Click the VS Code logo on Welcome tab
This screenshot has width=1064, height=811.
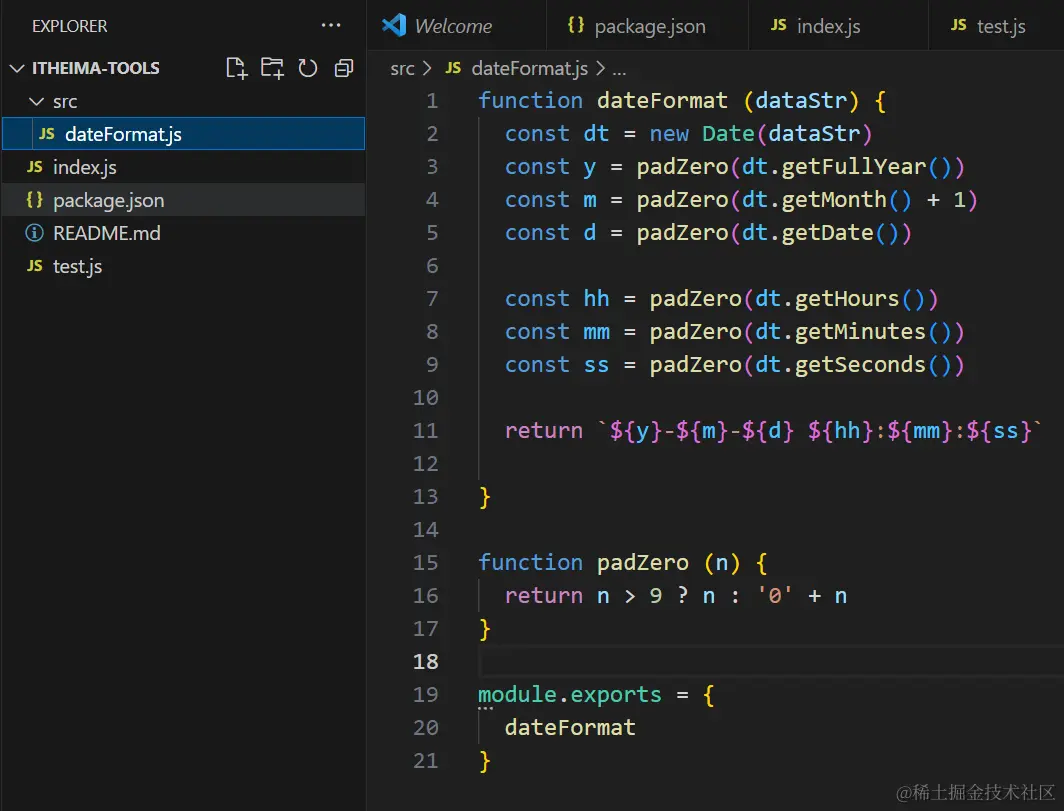click(394, 25)
